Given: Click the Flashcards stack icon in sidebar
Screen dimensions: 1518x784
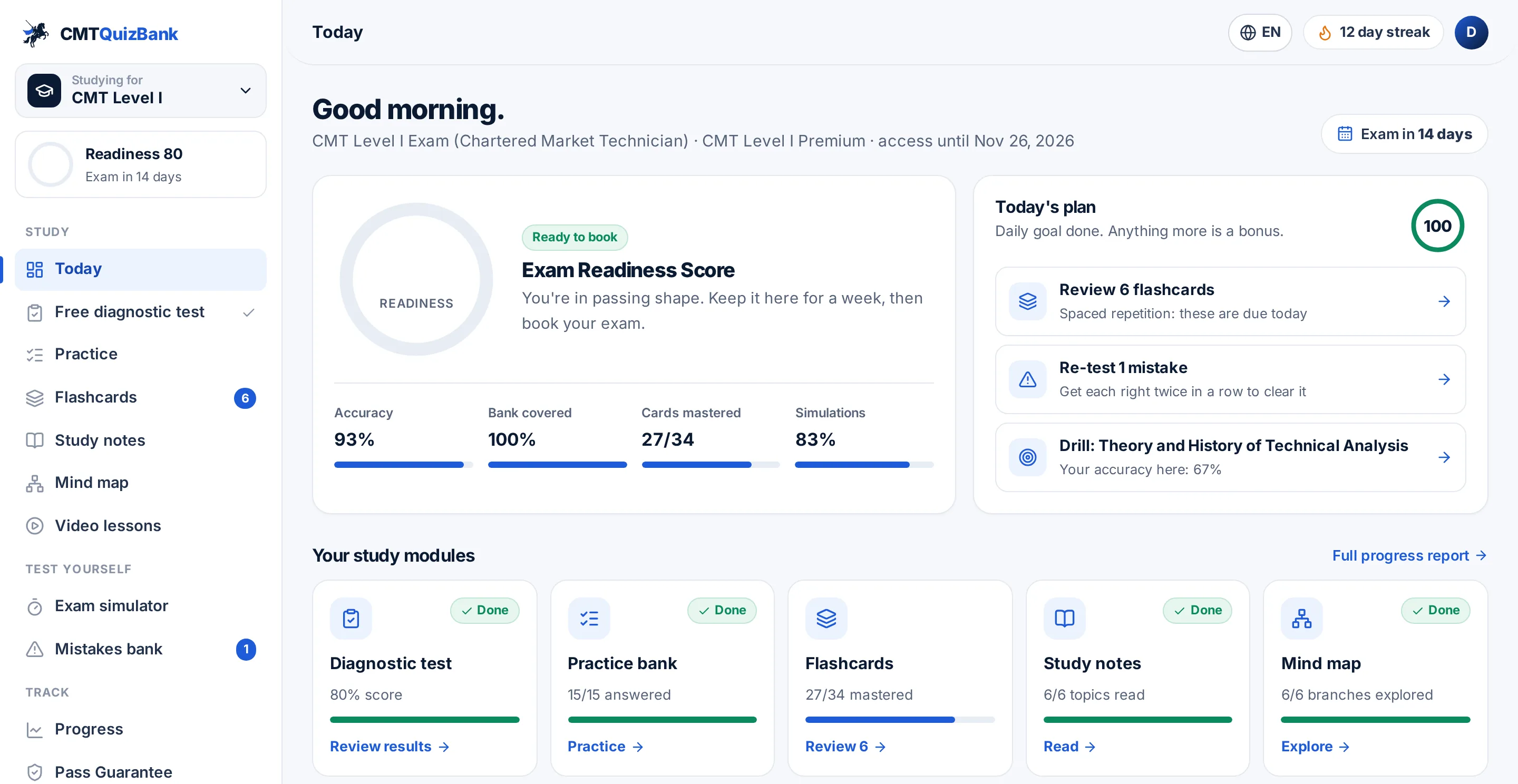Looking at the screenshot, I should [x=35, y=398].
